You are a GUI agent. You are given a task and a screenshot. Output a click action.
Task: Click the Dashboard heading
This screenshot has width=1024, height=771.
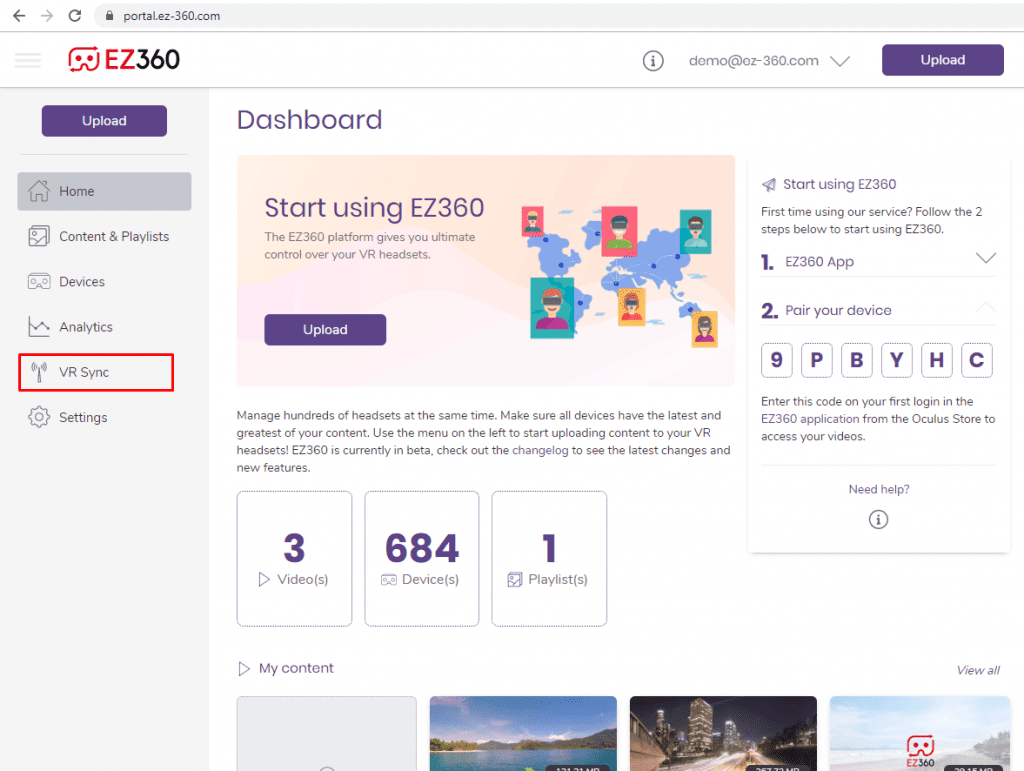pos(310,120)
